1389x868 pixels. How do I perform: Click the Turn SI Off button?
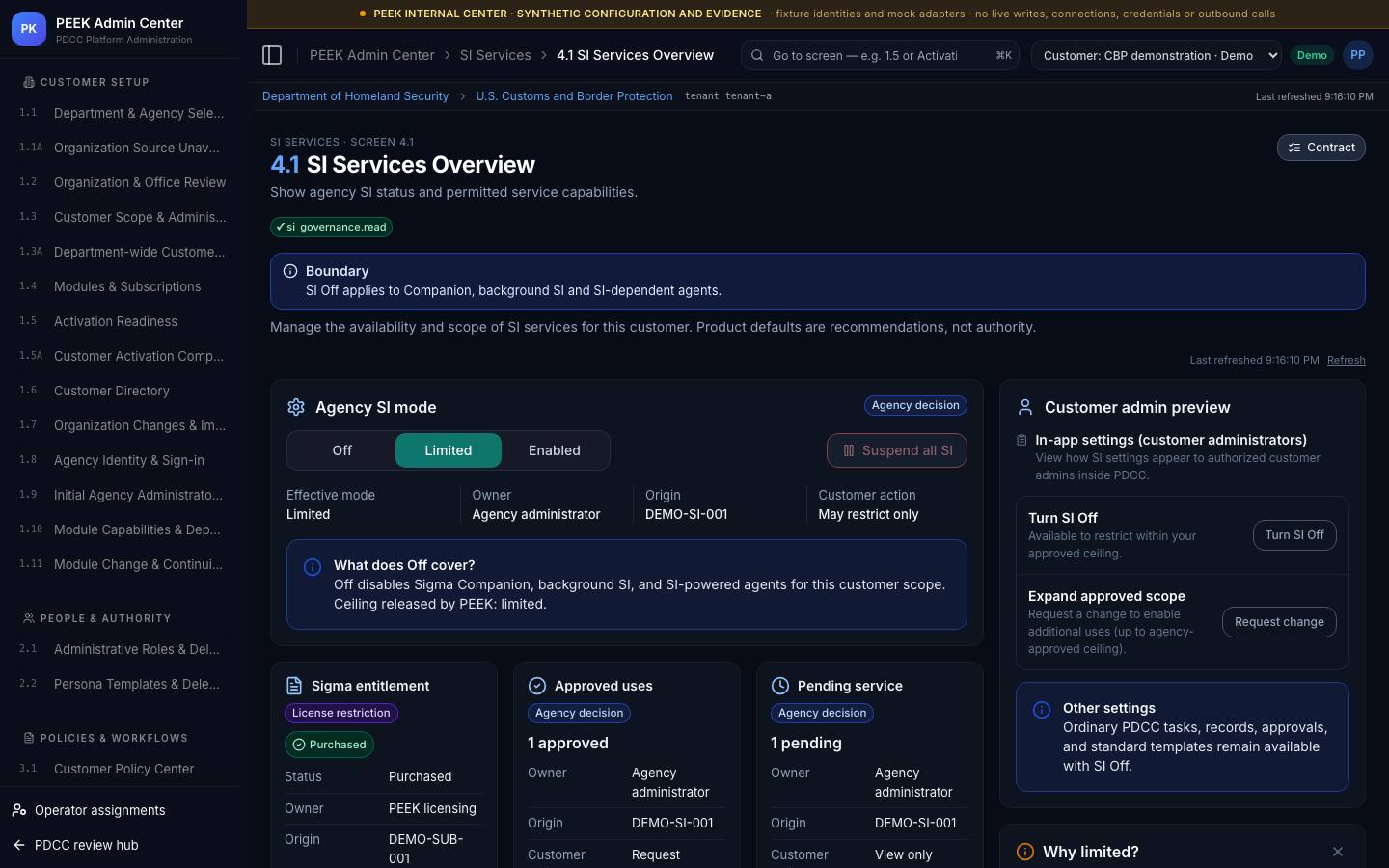[1294, 535]
